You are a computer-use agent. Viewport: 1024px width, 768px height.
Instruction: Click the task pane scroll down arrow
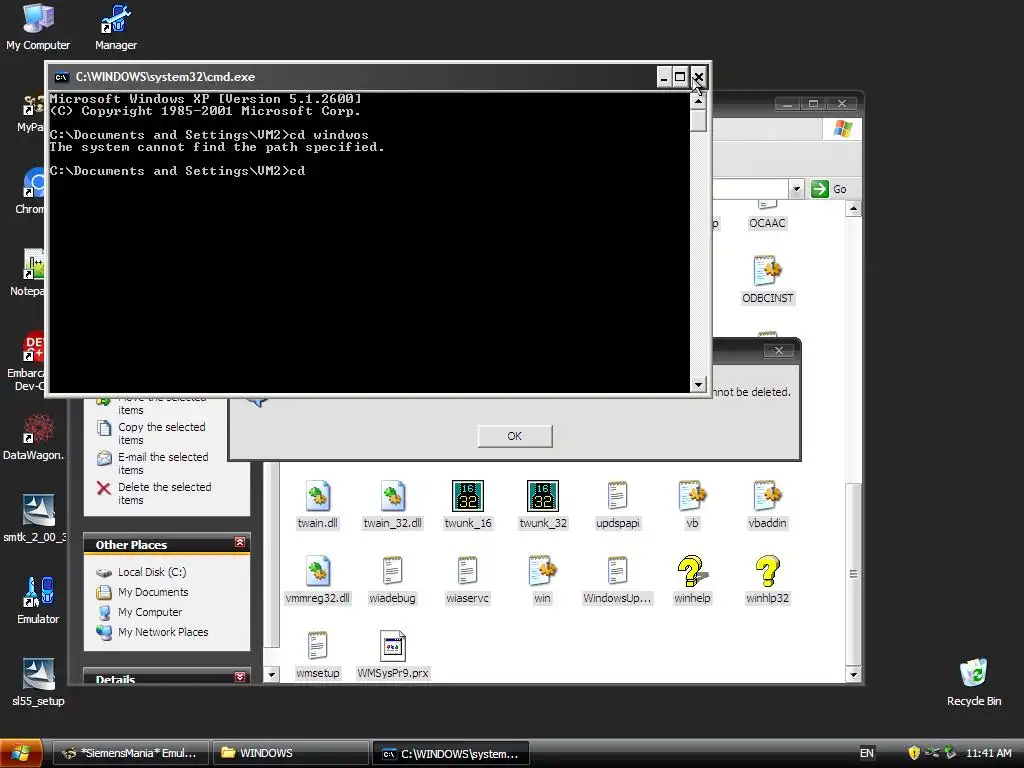(272, 674)
